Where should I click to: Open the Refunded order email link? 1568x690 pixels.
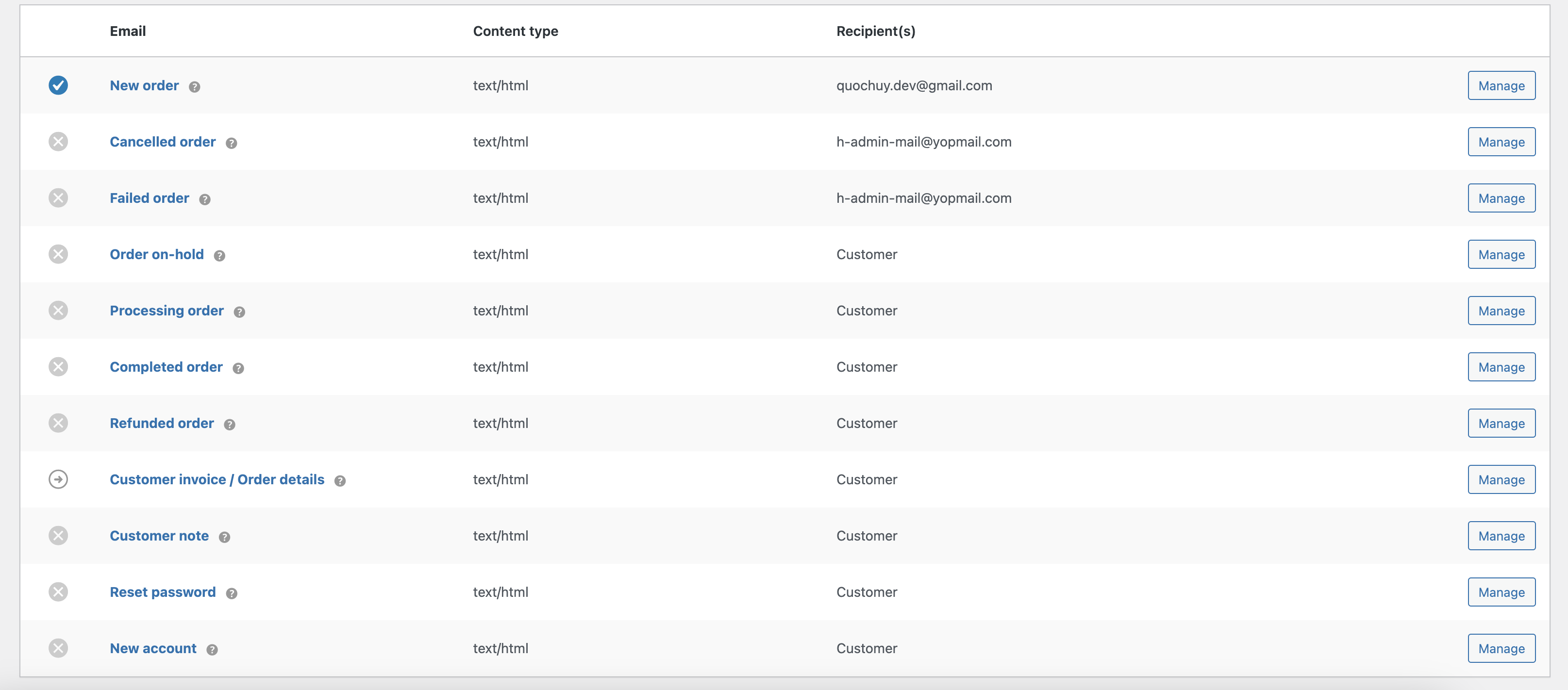pos(161,423)
